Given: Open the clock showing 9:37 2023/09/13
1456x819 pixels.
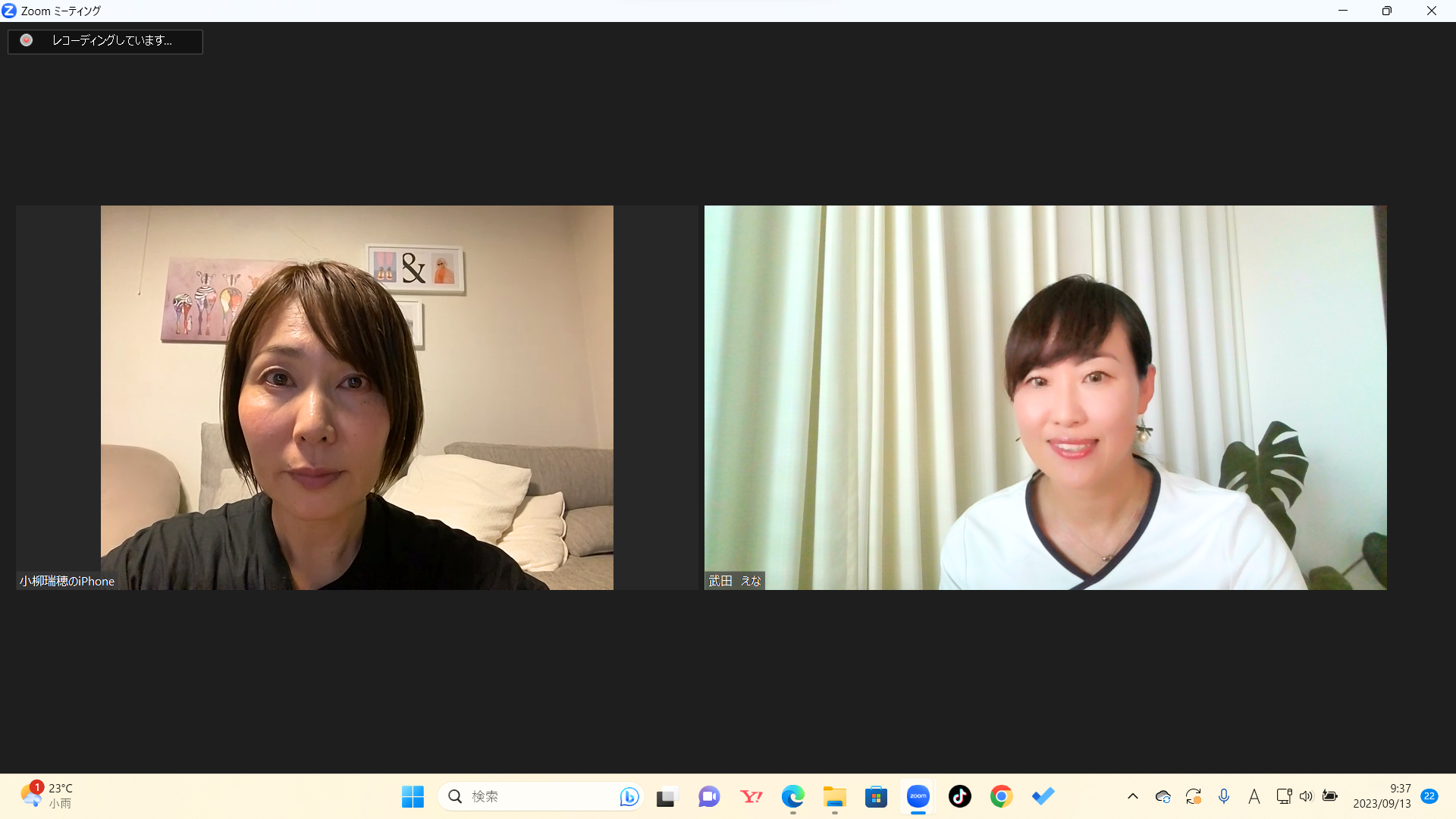Looking at the screenshot, I should [x=1382, y=796].
